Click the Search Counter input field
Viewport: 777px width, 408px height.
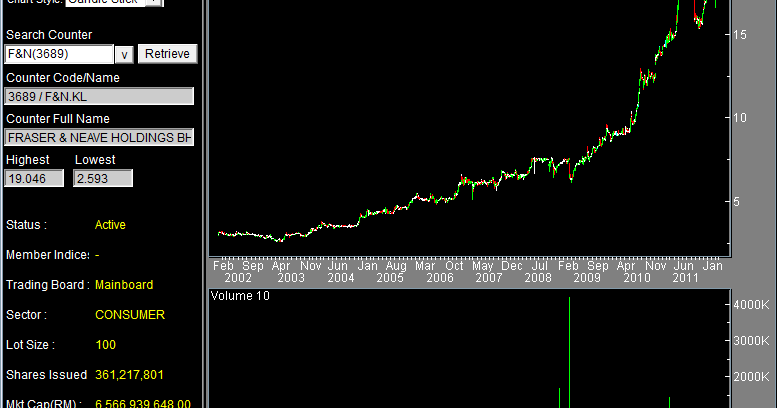pos(59,54)
